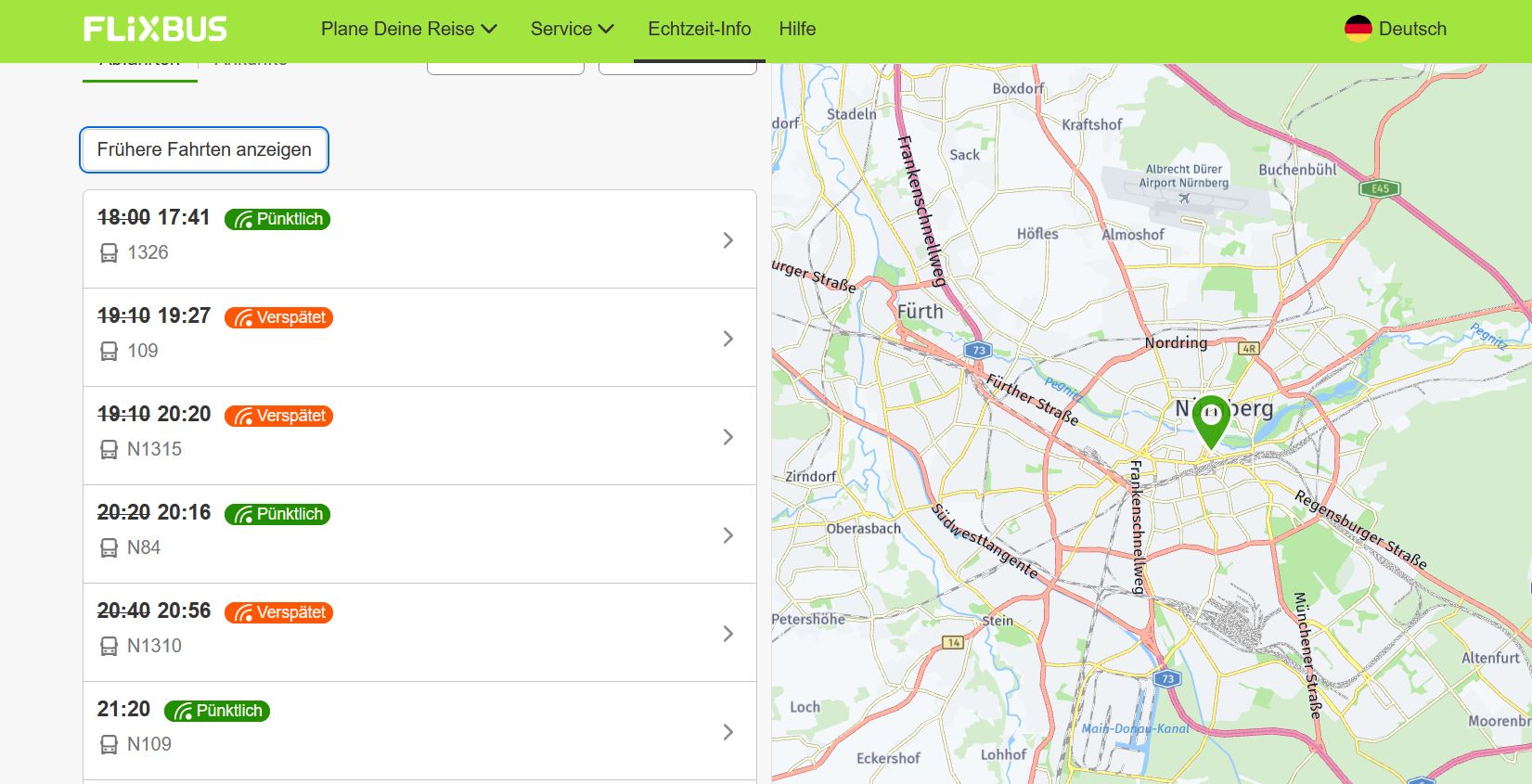The height and width of the screenshot is (784, 1532).
Task: Click the 21:20 departure time
Action: point(123,709)
